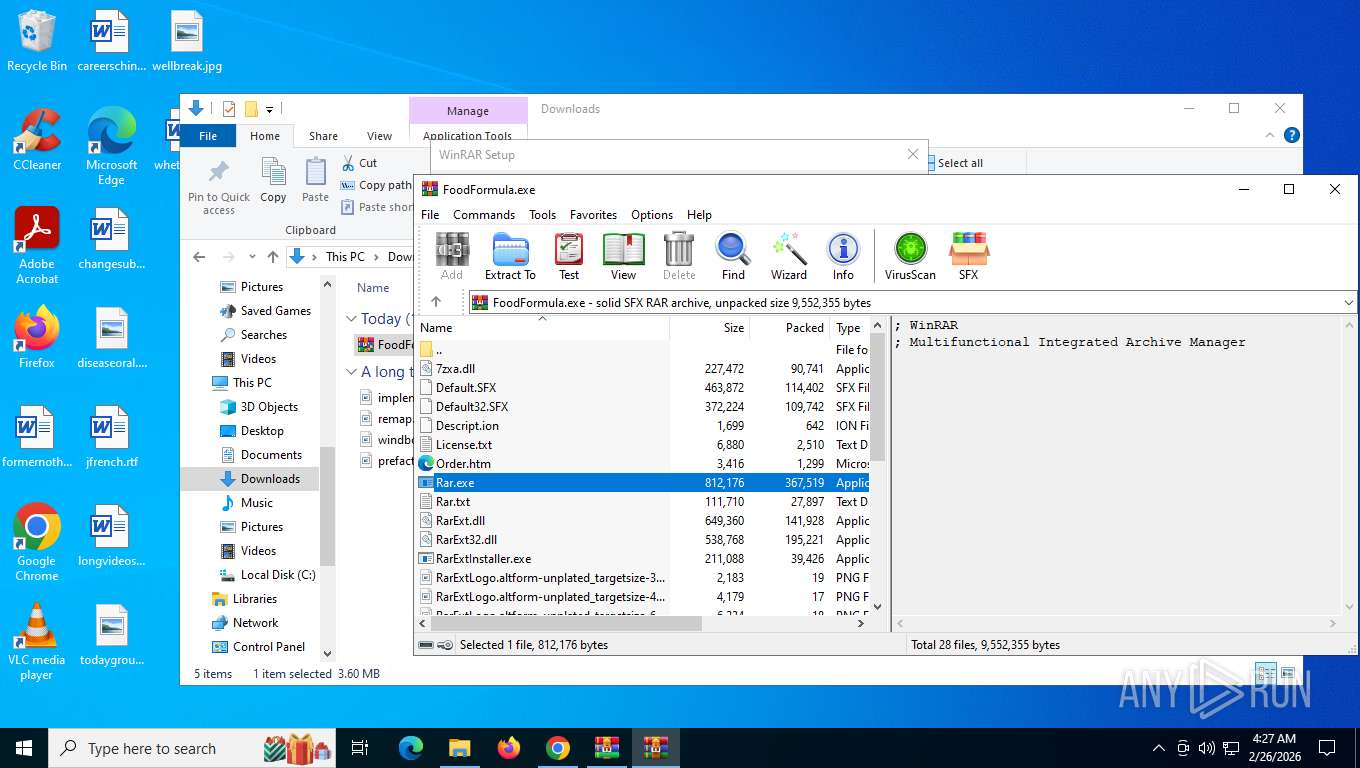
Task: Collapse the Explorer ribbon with the chevron
Action: tap(1271, 135)
